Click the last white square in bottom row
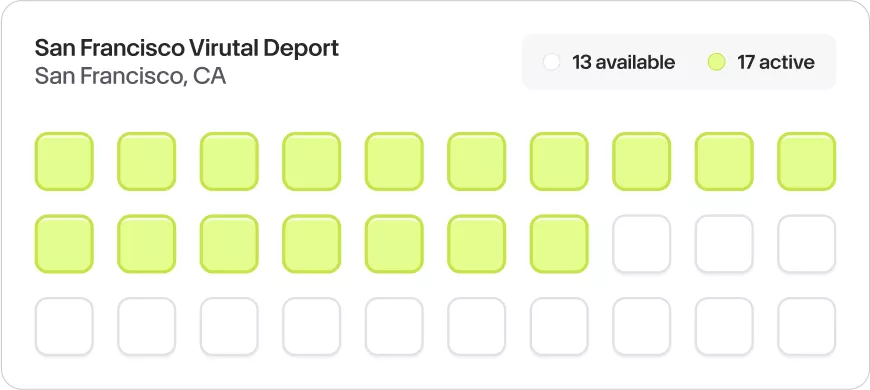The width and height of the screenshot is (870, 390). coord(807,326)
